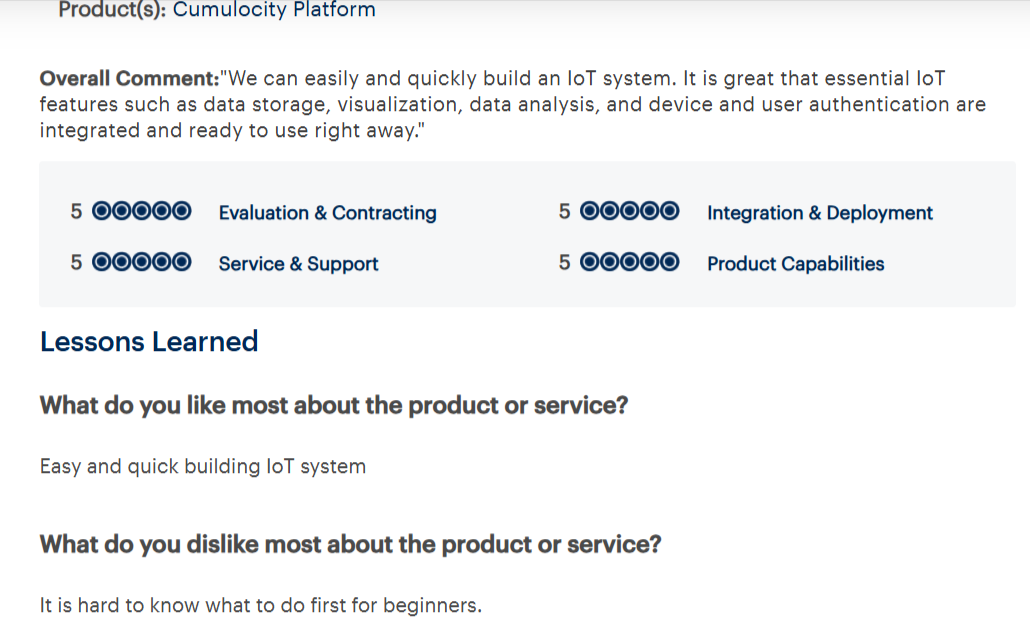Click the first dot of Evaluation & Contracting rating

coord(102,211)
